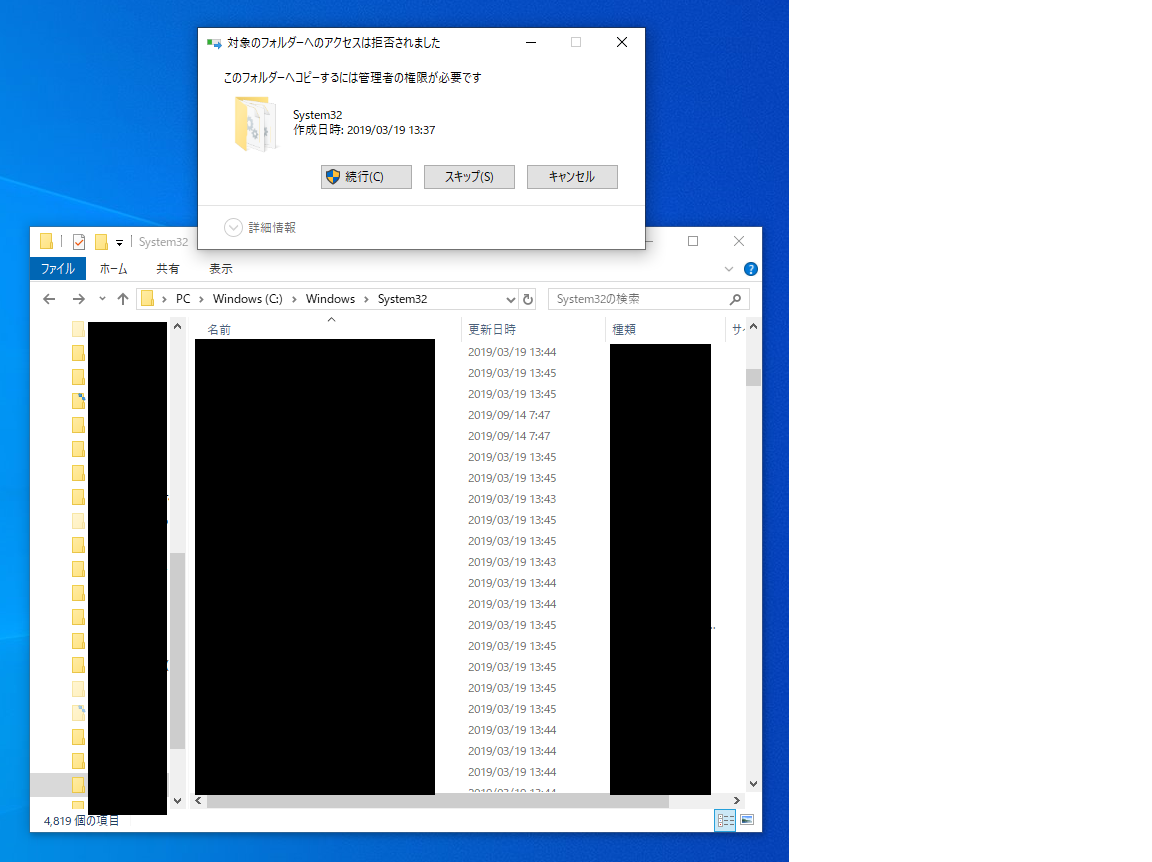Close the System32 Explorer window
Screen dimensions: 1152x862
click(739, 241)
